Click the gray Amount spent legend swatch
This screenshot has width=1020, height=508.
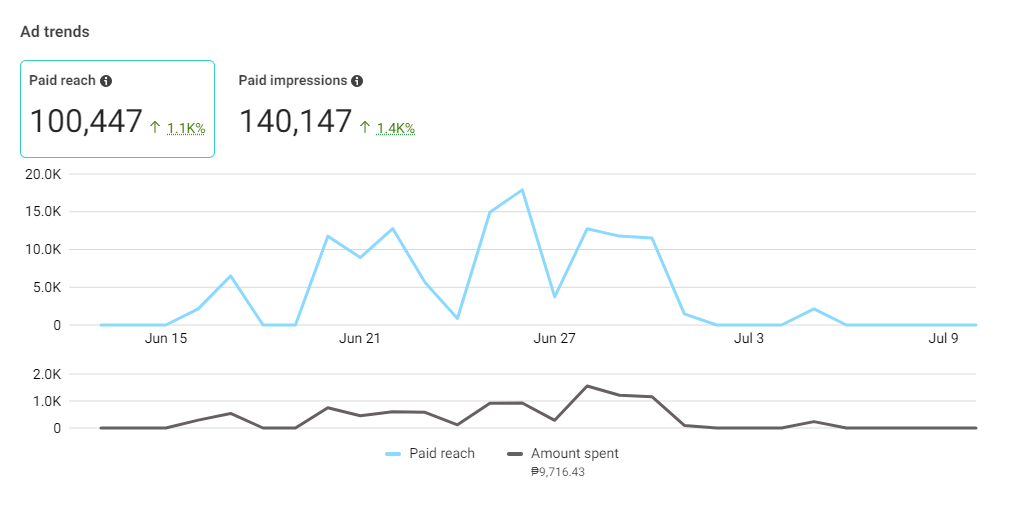(x=515, y=454)
